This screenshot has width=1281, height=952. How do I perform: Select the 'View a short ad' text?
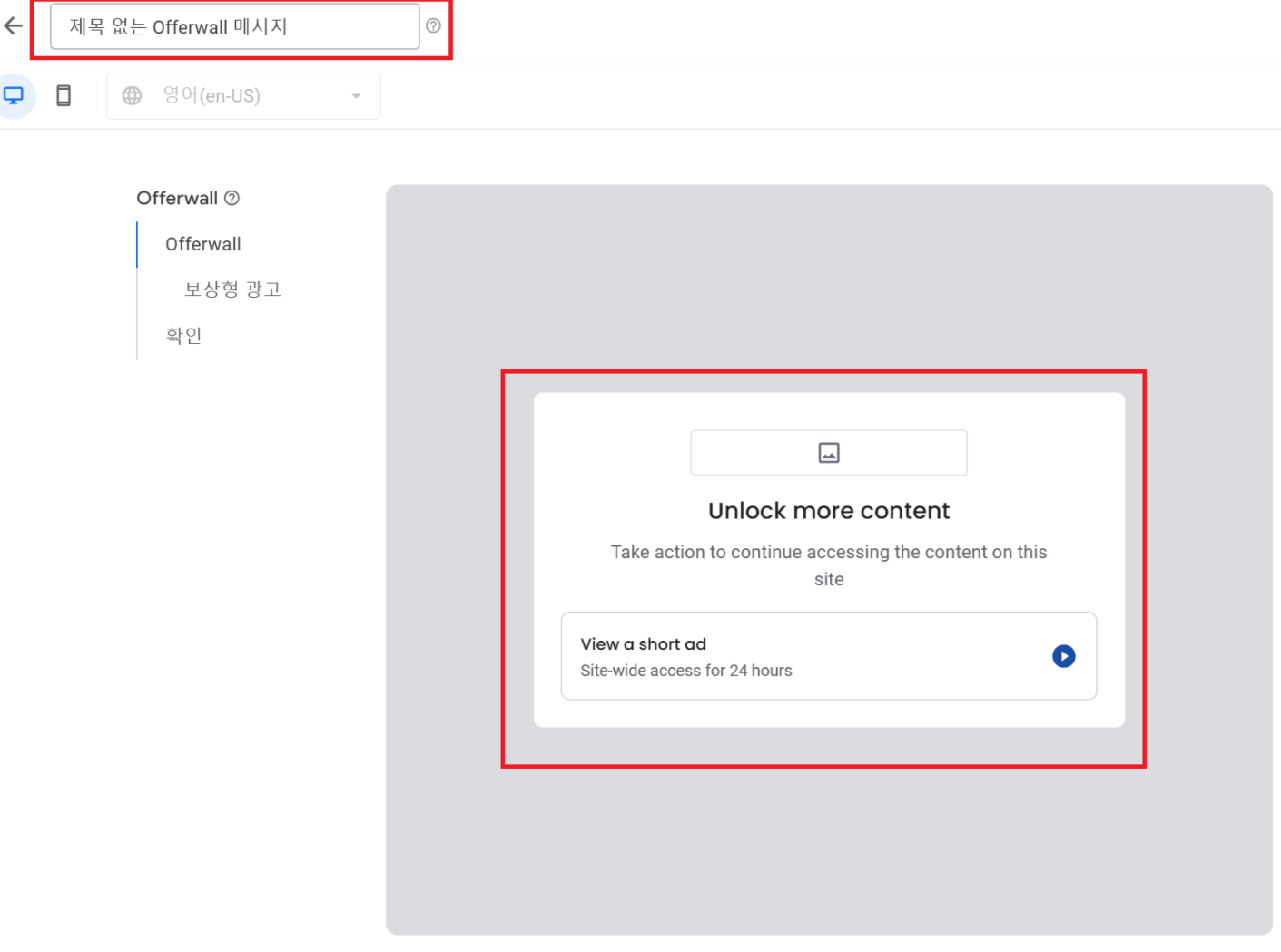click(644, 643)
